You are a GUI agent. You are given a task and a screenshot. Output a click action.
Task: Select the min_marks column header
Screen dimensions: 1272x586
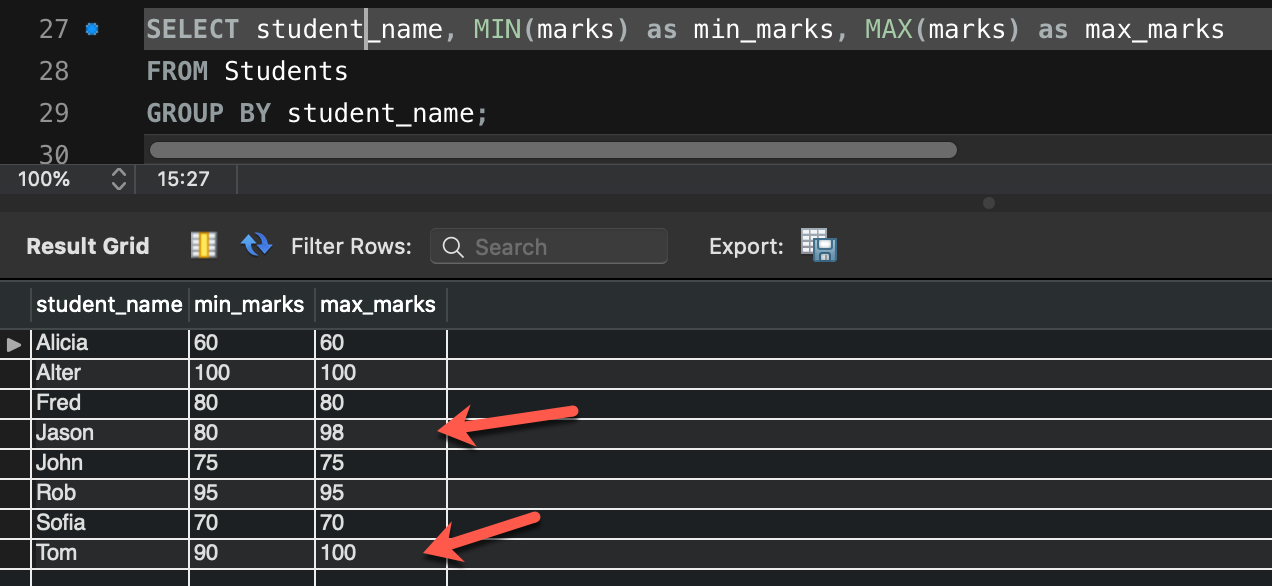250,304
